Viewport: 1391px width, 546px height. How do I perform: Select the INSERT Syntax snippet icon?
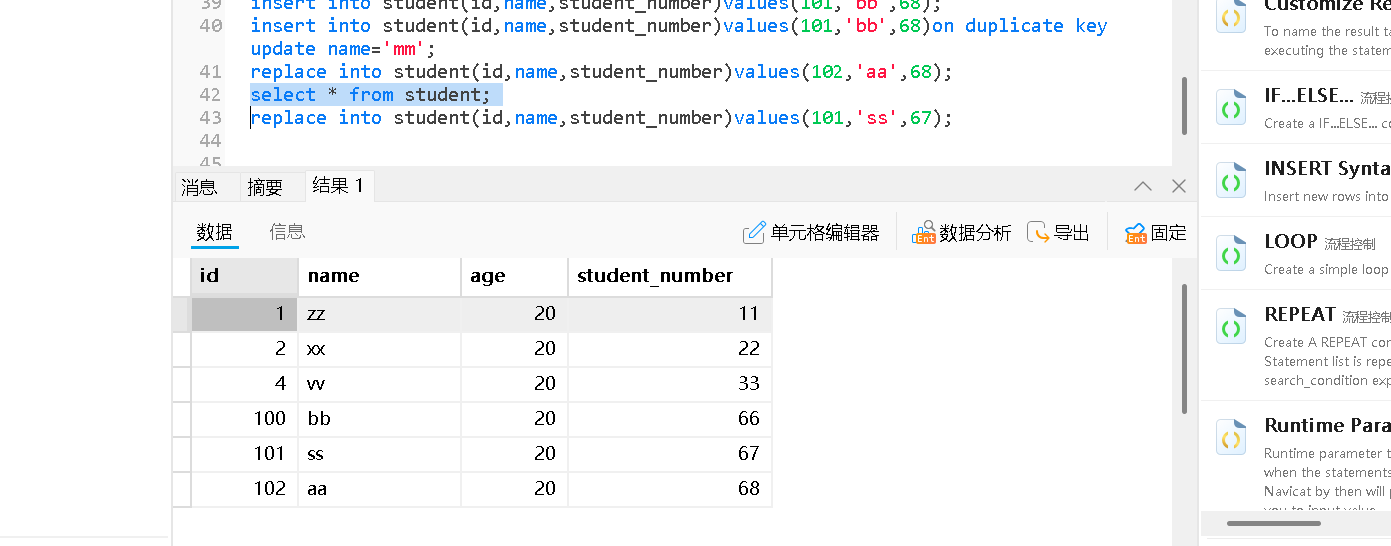[1231, 180]
